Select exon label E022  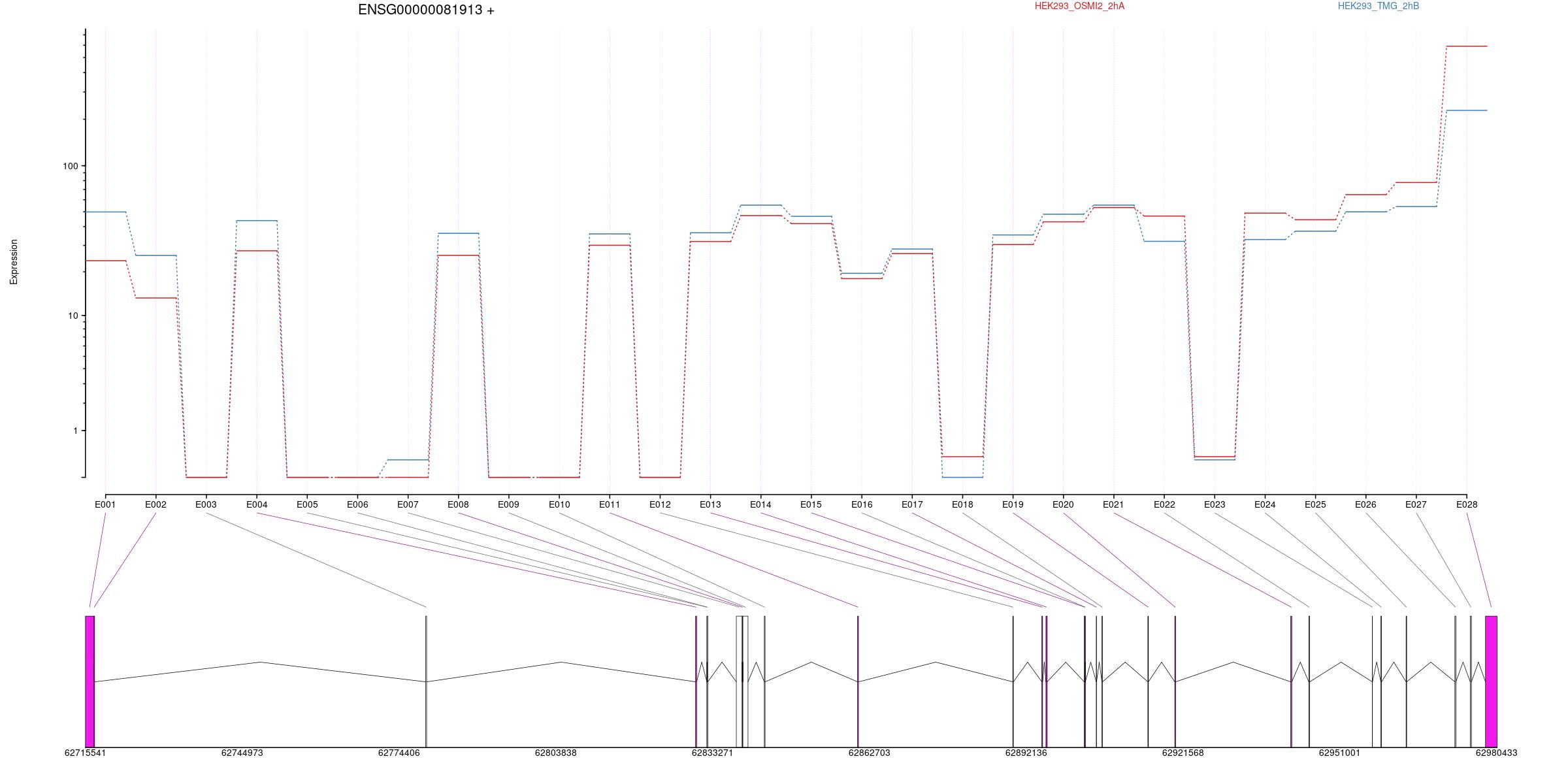click(1164, 504)
